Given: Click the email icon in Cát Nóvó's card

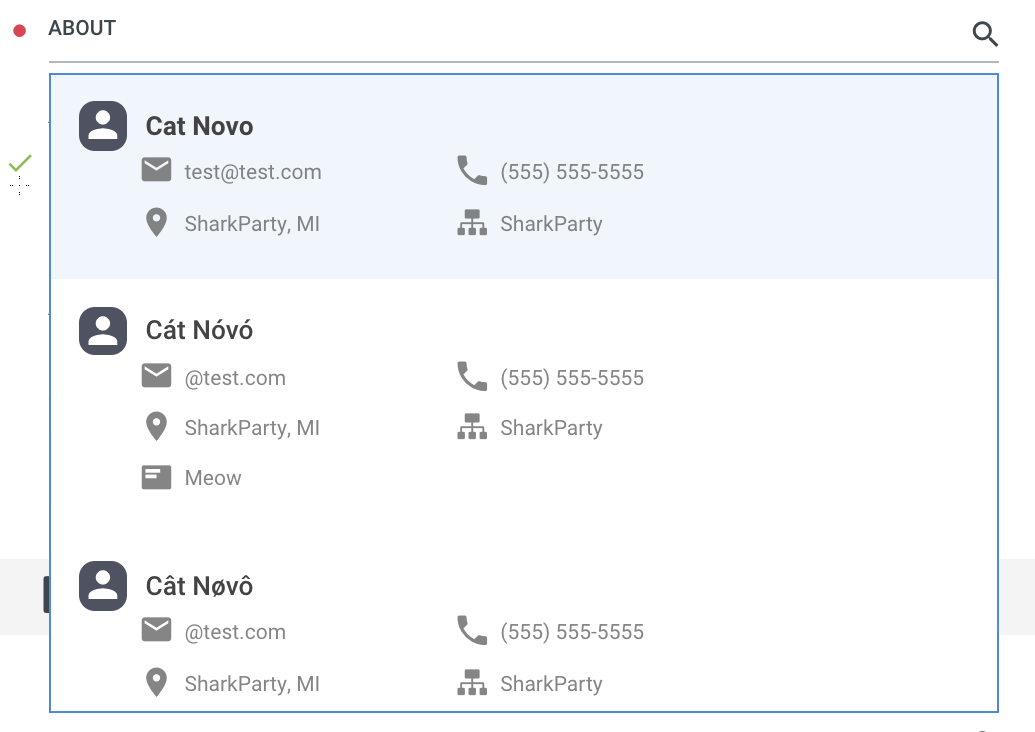Looking at the screenshot, I should [x=156, y=376].
